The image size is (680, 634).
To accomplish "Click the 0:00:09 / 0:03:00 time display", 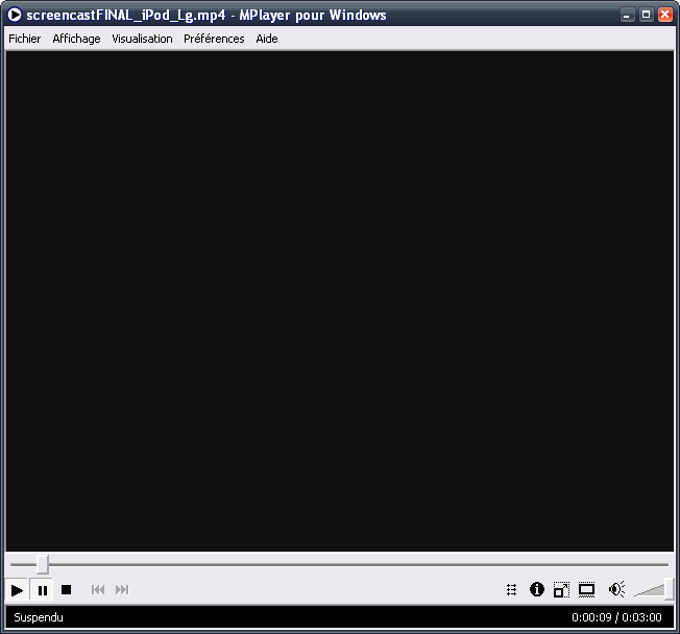I will click(x=617, y=617).
